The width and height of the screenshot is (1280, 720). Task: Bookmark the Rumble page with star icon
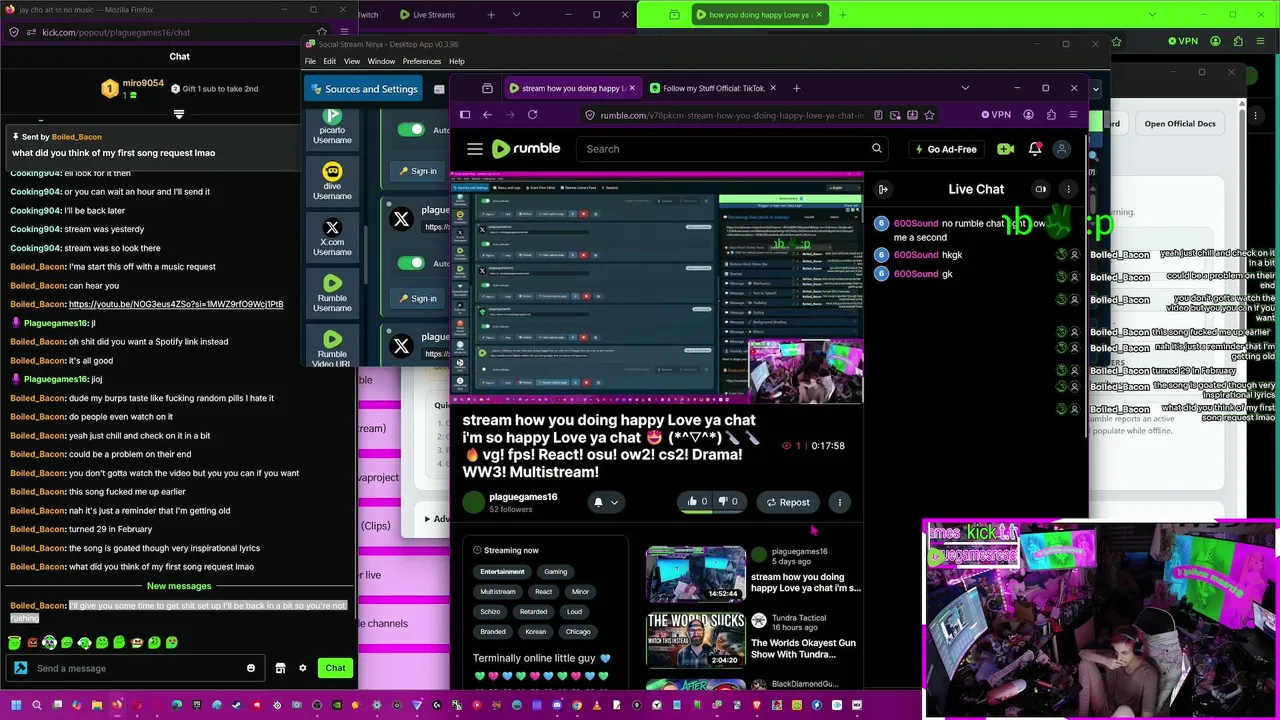(x=930, y=115)
